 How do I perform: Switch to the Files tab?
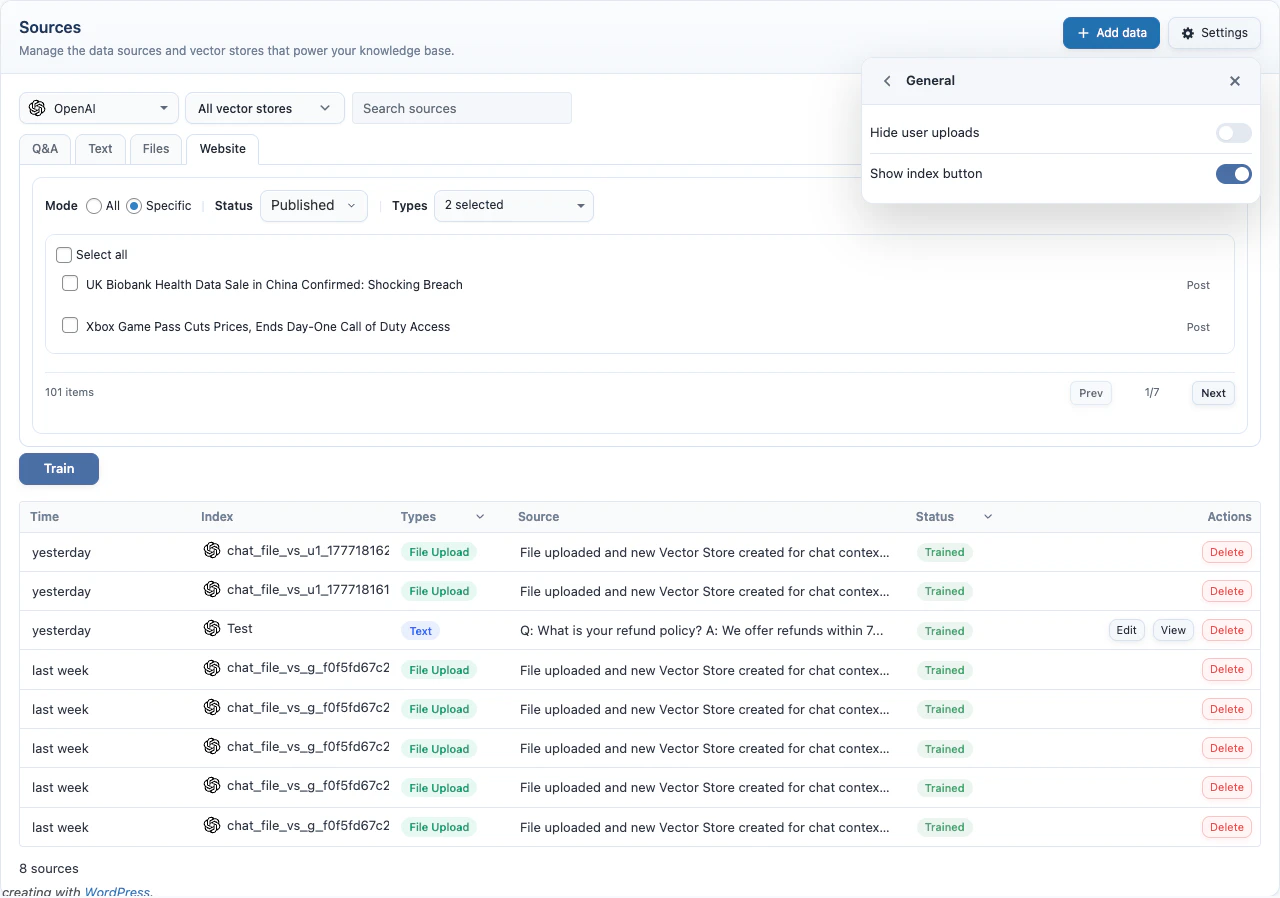pos(156,148)
